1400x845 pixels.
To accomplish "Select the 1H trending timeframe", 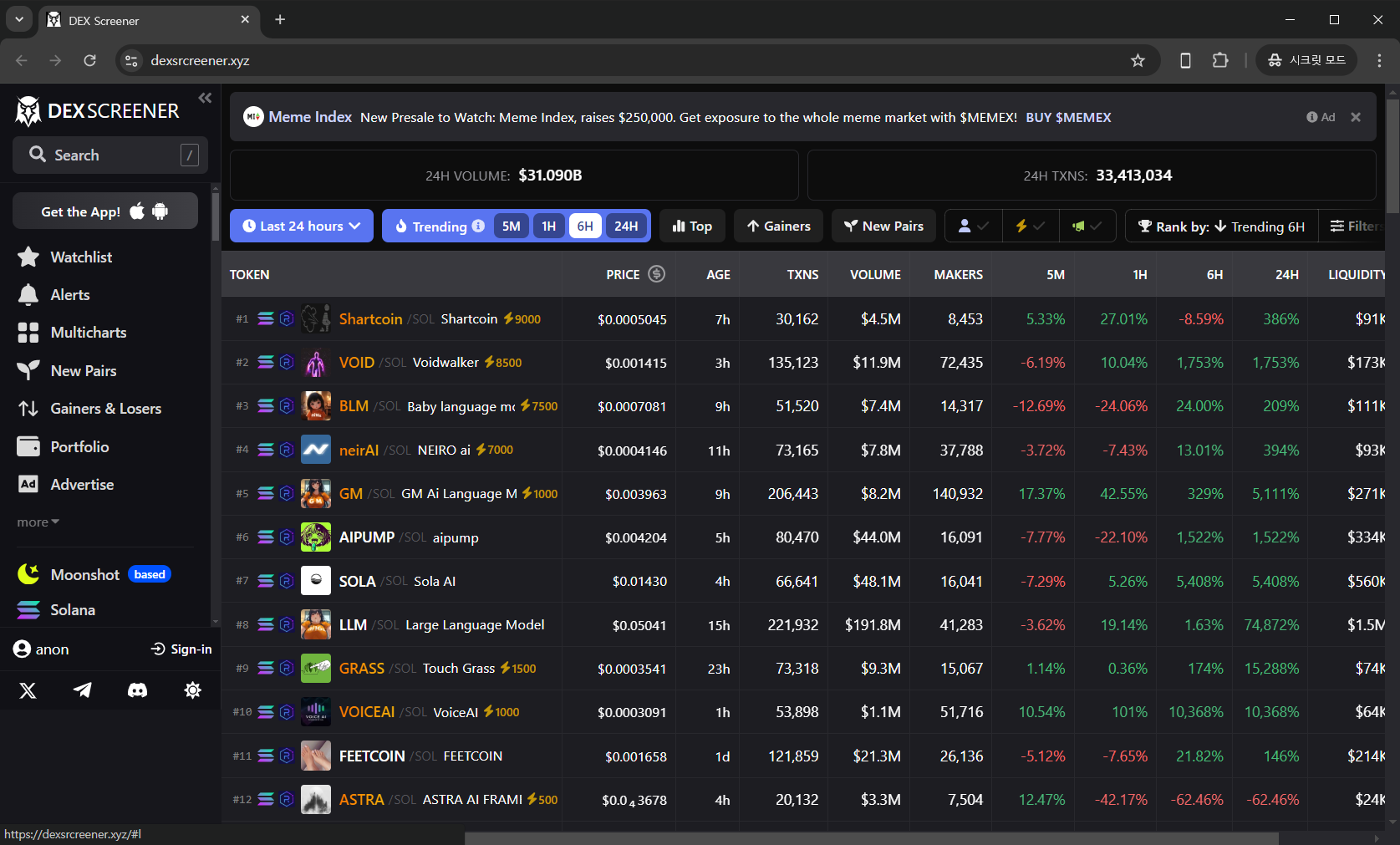I will coord(549,226).
